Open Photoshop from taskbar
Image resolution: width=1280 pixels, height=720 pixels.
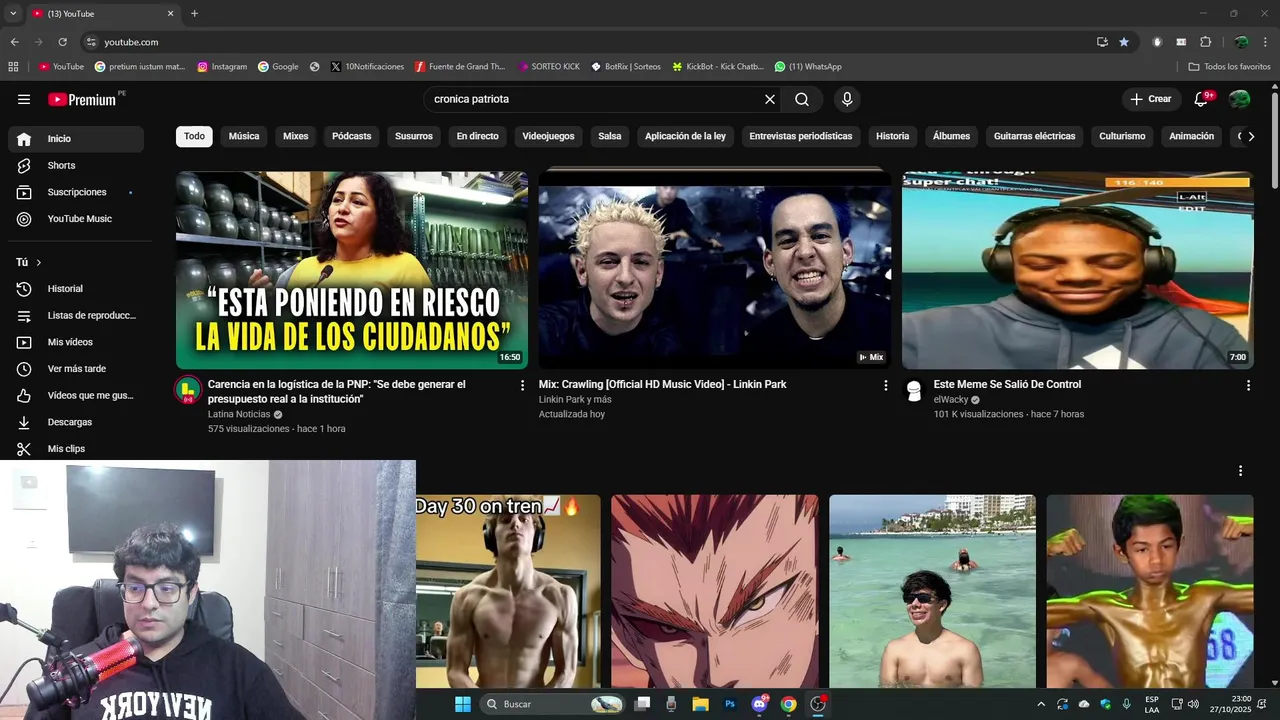click(730, 704)
